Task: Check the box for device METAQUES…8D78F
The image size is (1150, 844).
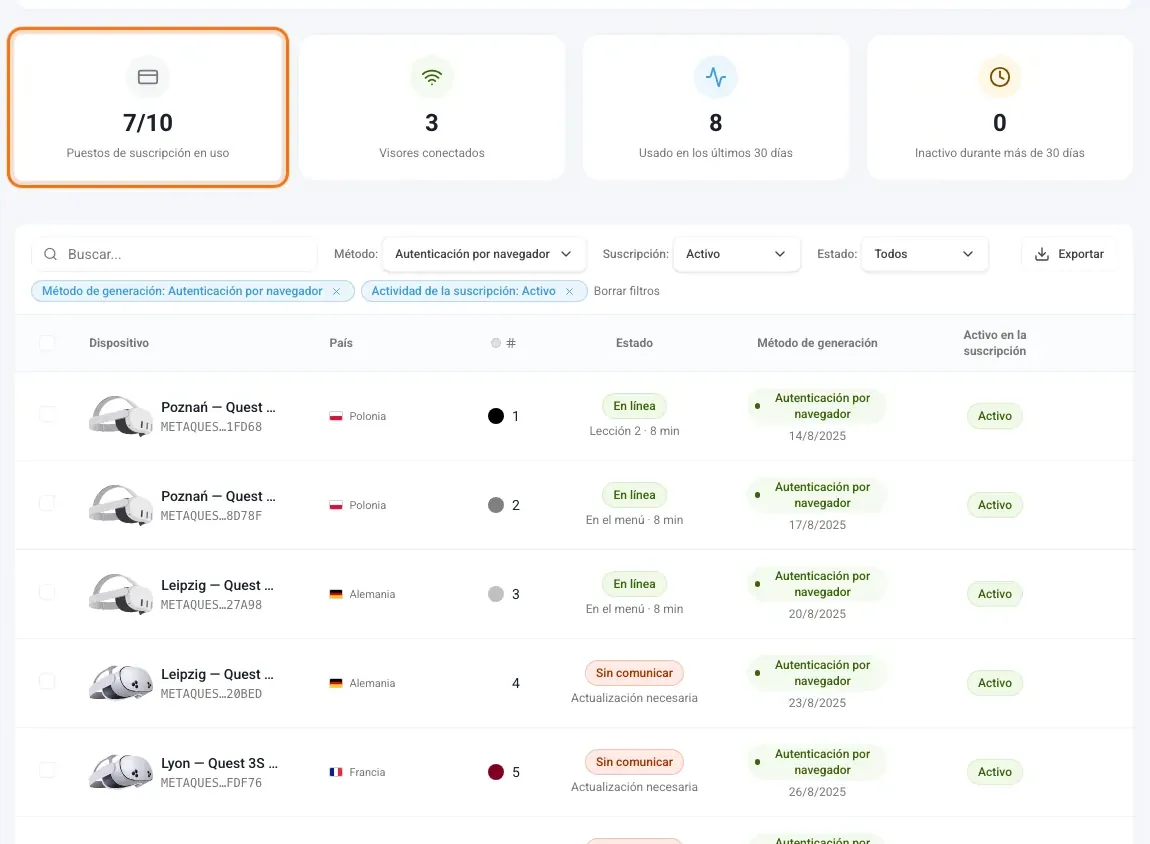Action: (47, 503)
